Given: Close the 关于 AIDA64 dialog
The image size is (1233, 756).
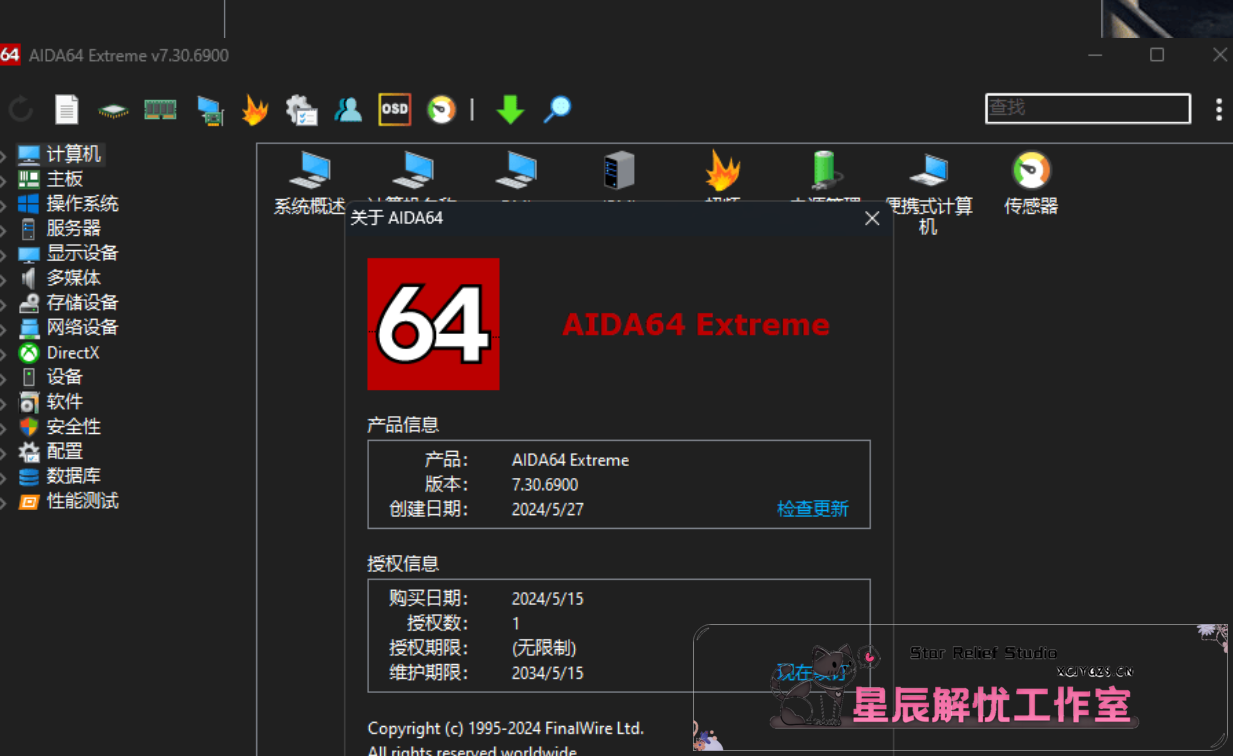Looking at the screenshot, I should tap(872, 218).
